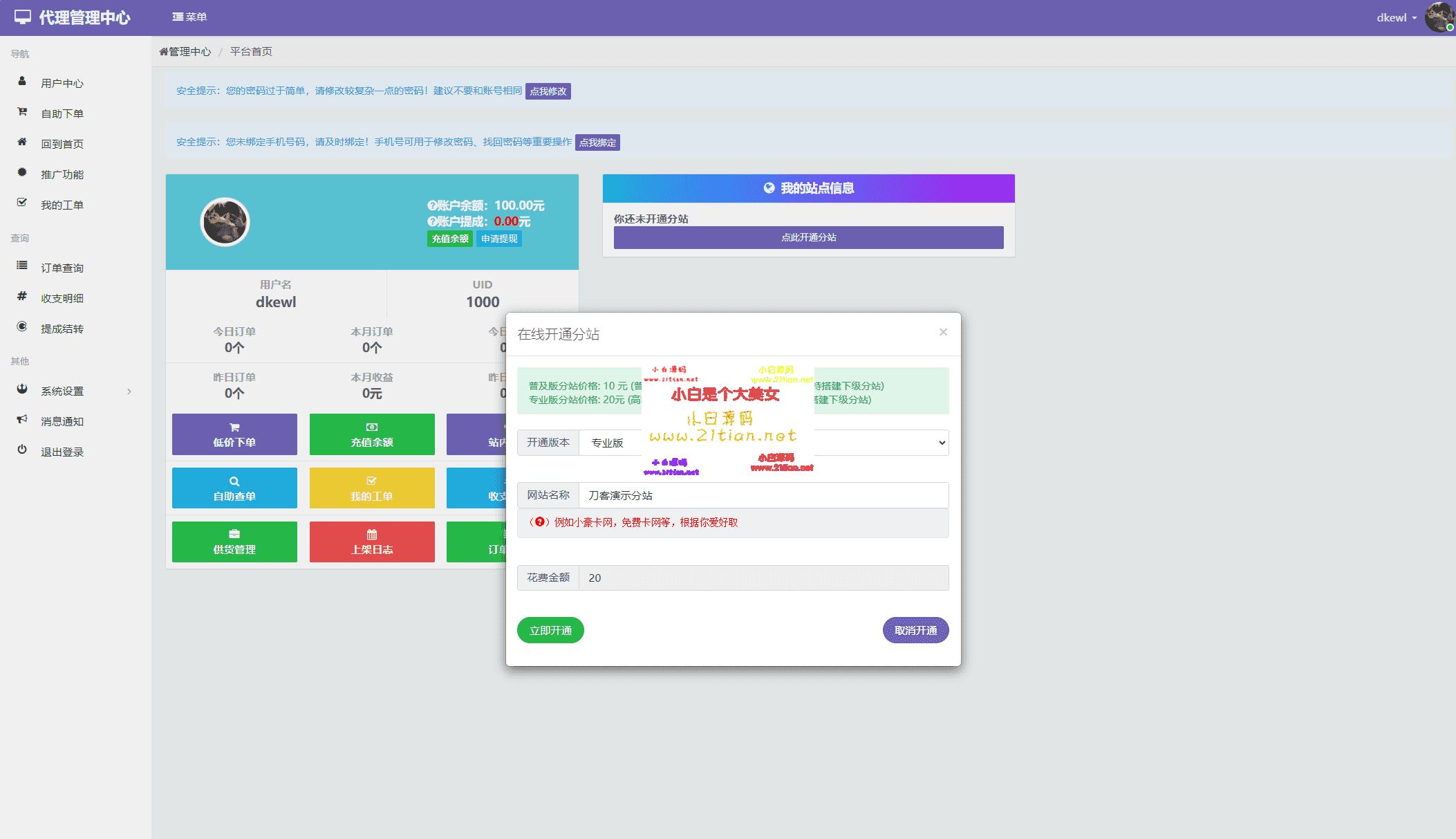Click the red 上架日志 tile

(x=372, y=542)
